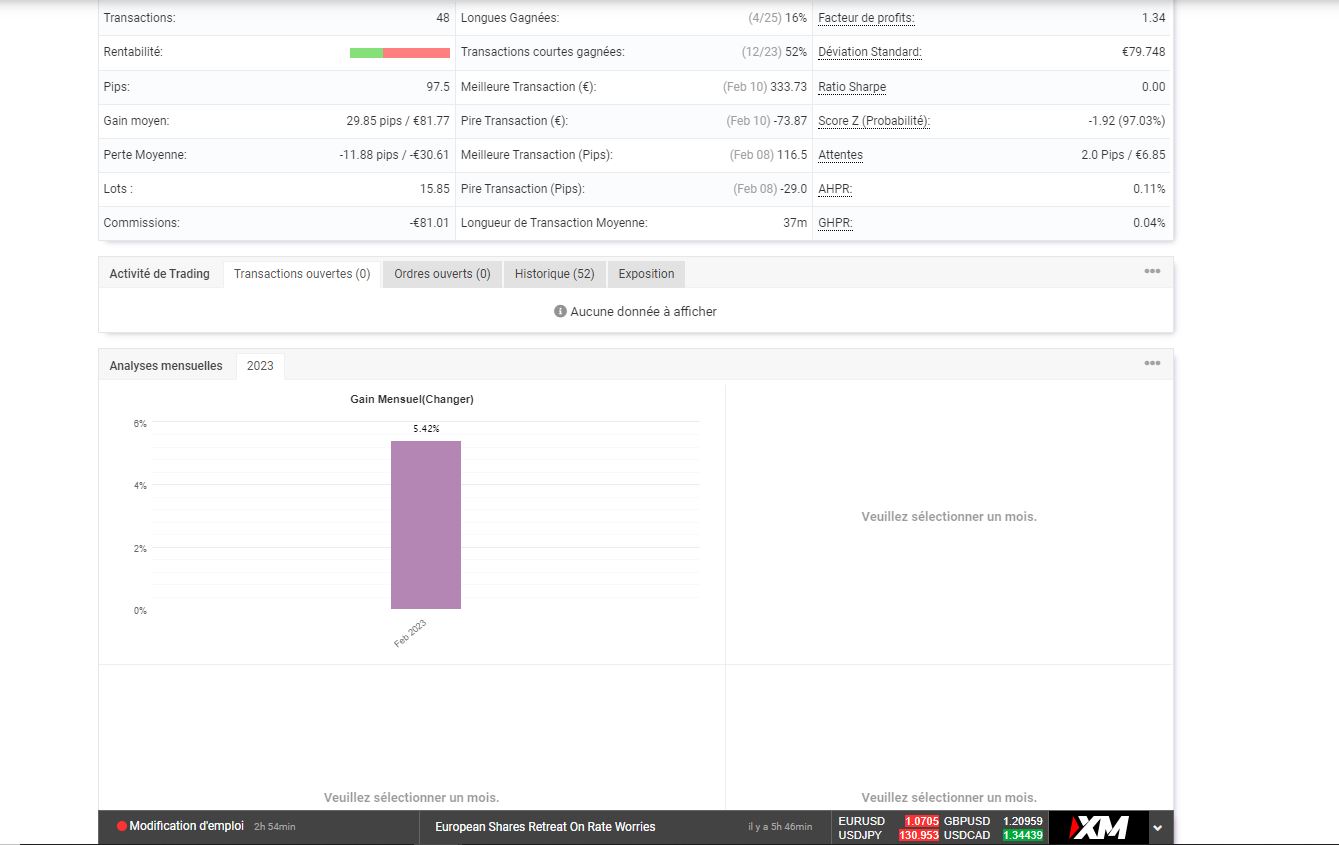
Task: Open the Facteur de profits definition link
Action: 866,18
